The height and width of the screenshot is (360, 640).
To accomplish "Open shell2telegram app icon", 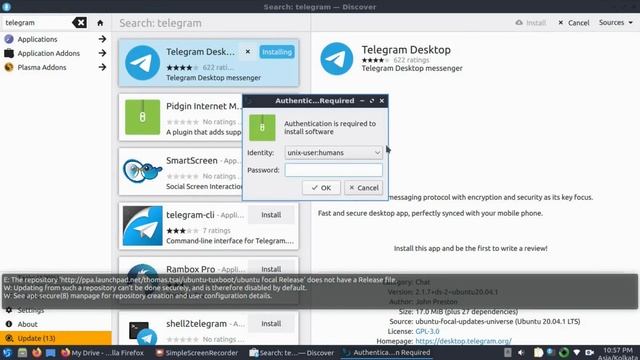I will [142, 333].
